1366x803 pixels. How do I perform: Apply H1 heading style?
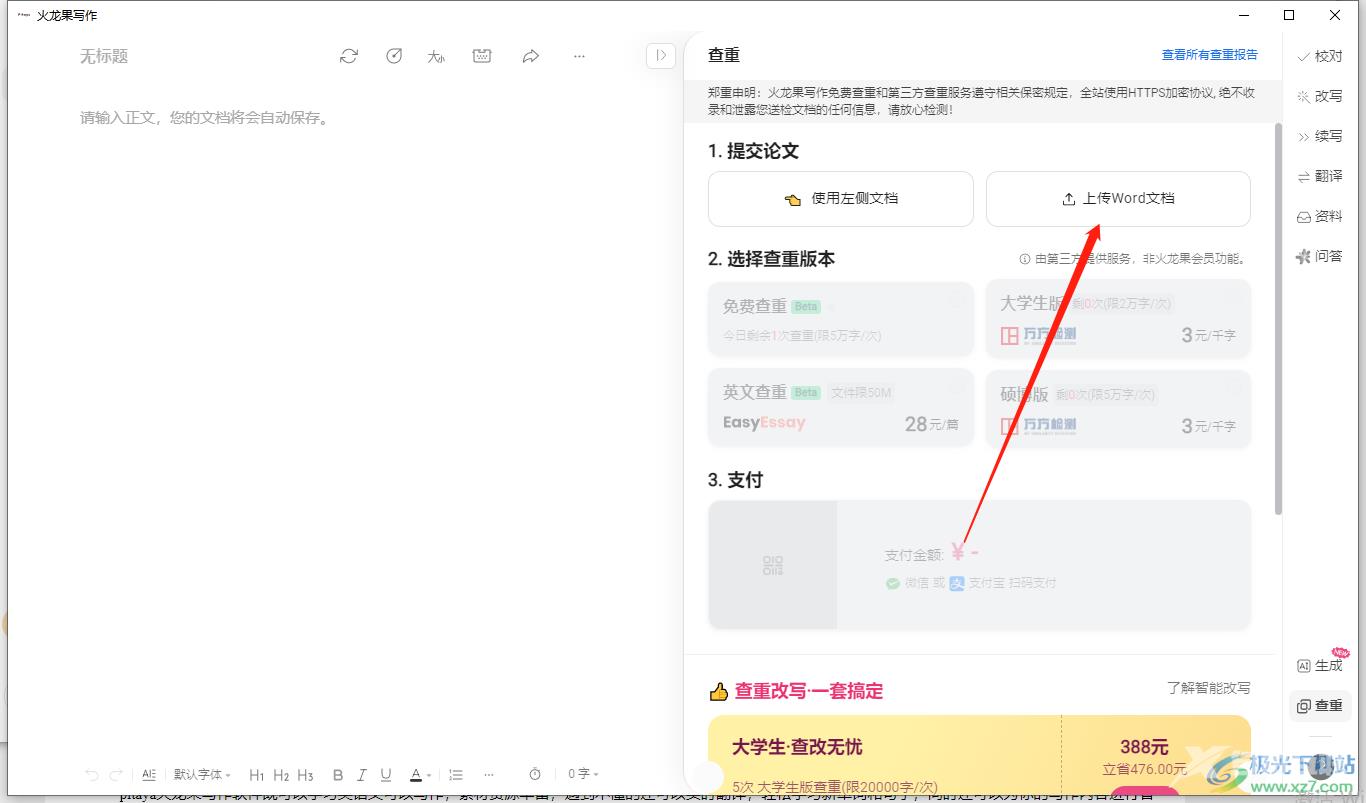tap(257, 774)
